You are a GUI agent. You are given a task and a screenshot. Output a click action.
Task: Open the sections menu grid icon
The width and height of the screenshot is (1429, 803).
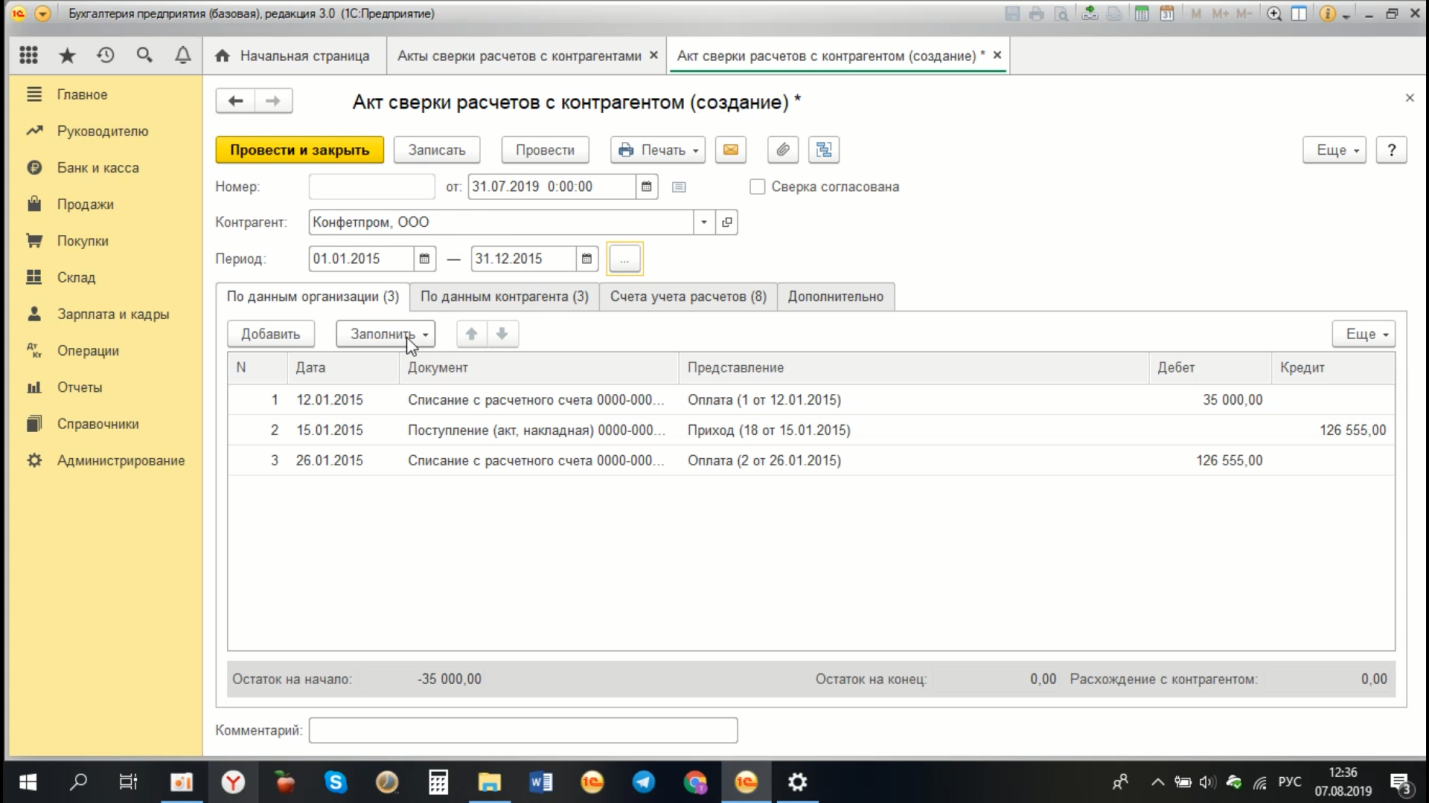pos(28,56)
